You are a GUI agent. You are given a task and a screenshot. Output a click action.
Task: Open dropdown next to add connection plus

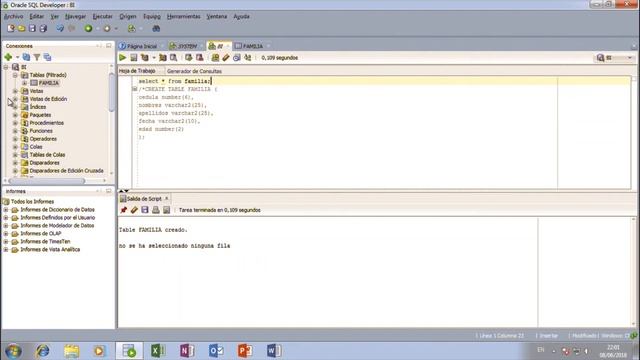click(17, 57)
